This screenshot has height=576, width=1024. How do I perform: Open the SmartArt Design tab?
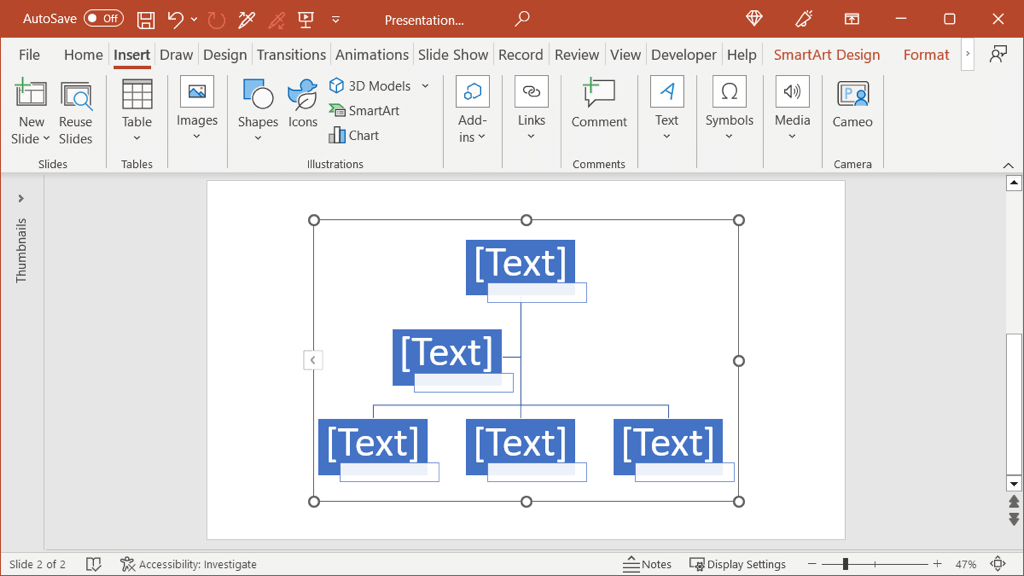[x=826, y=55]
